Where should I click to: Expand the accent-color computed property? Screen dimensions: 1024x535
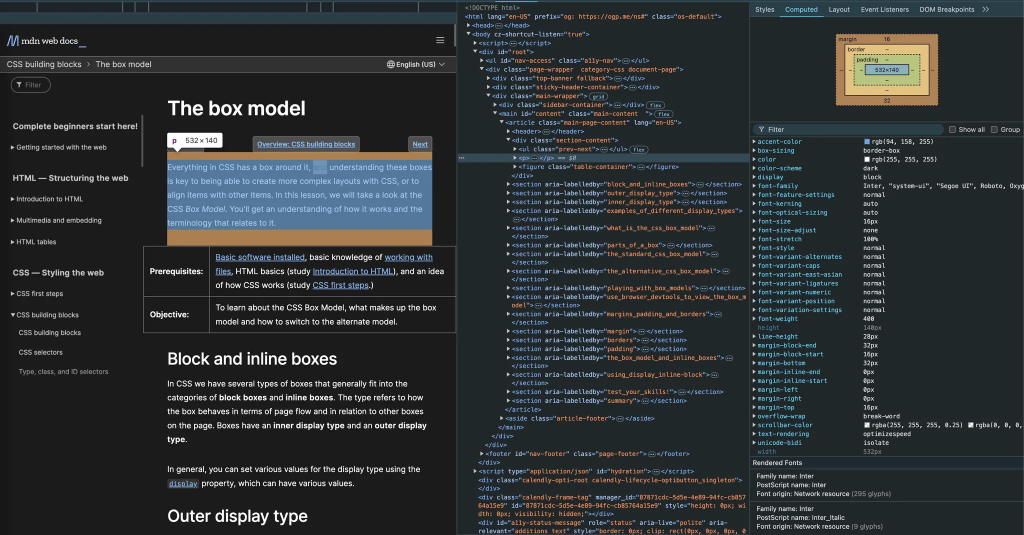[x=755, y=142]
